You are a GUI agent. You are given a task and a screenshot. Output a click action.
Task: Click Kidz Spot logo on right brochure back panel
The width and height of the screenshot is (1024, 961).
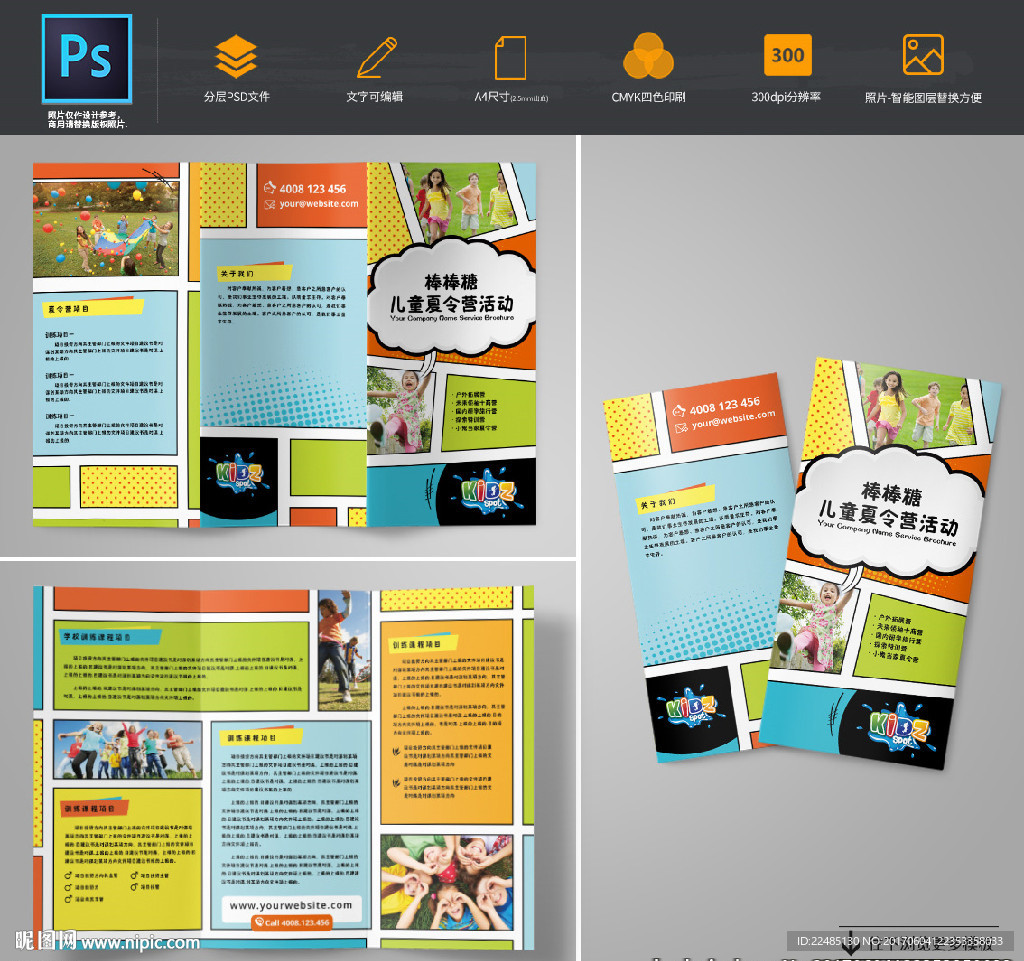tap(692, 710)
